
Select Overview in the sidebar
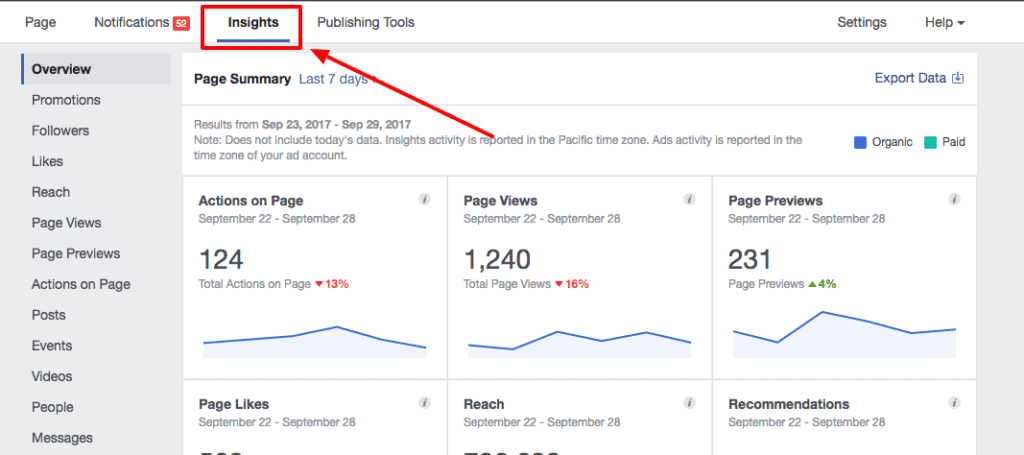pos(96,69)
